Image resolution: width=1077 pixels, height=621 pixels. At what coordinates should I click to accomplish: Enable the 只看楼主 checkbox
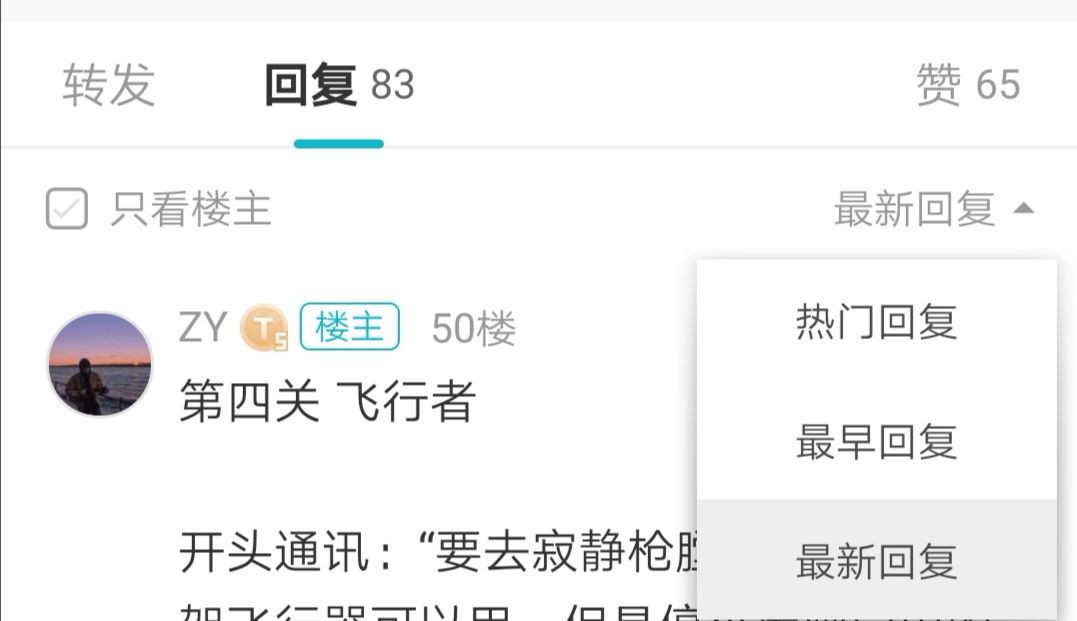[67, 208]
